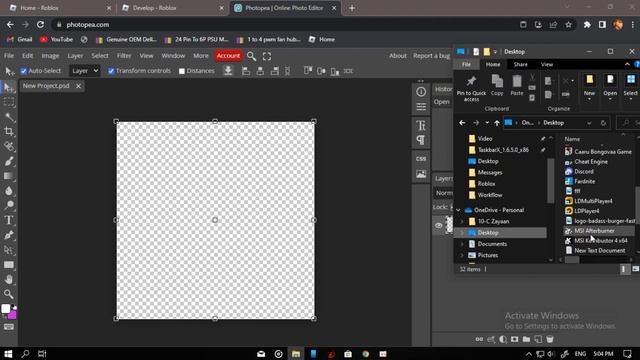Click the Paste button in Explorer ribbon
This screenshot has height=360, width=640.
pos(517,86)
